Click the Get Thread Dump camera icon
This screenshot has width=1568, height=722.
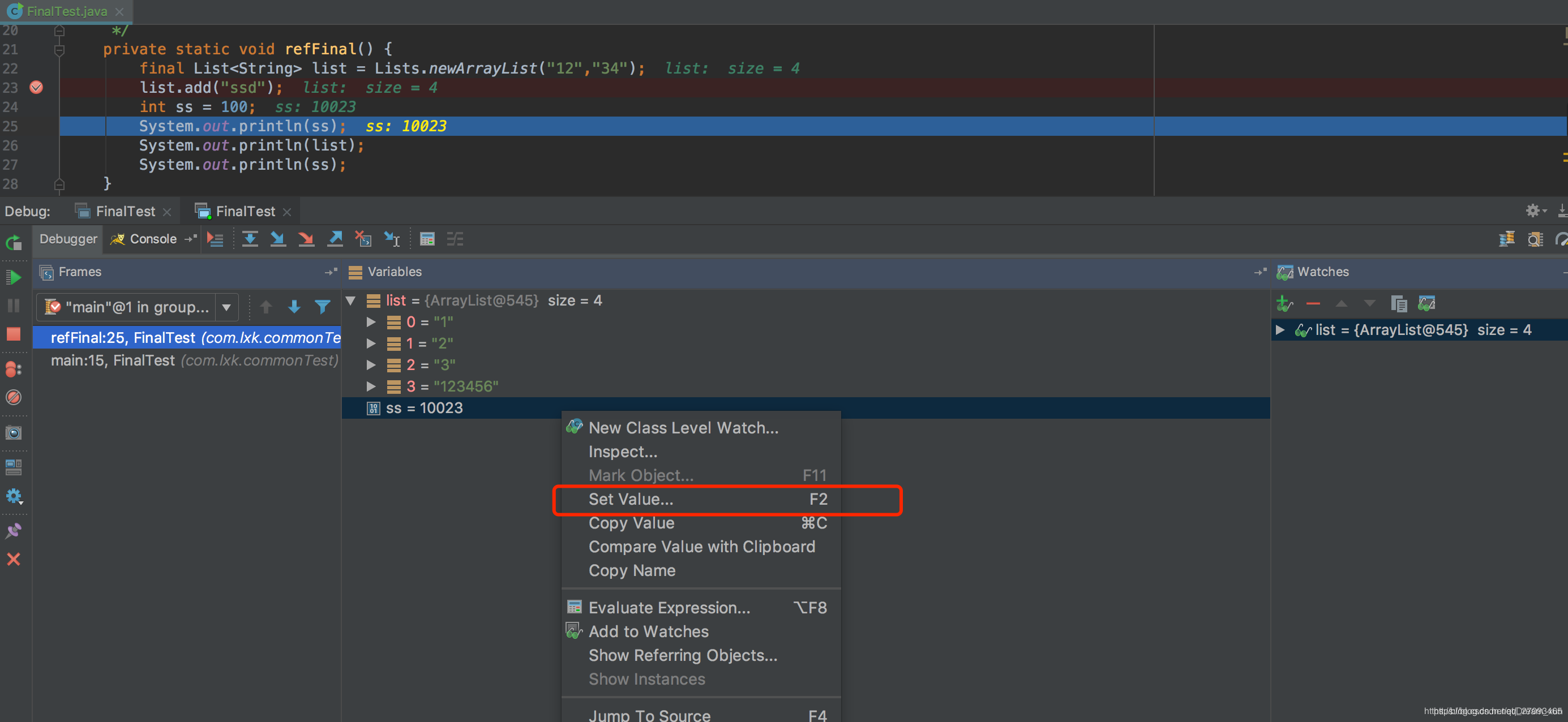coord(14,432)
